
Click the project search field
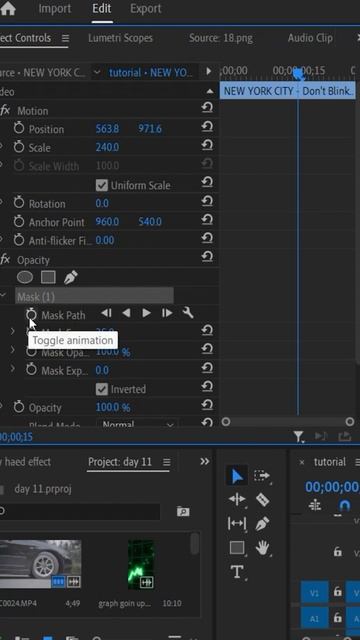pyautogui.click(x=80, y=511)
